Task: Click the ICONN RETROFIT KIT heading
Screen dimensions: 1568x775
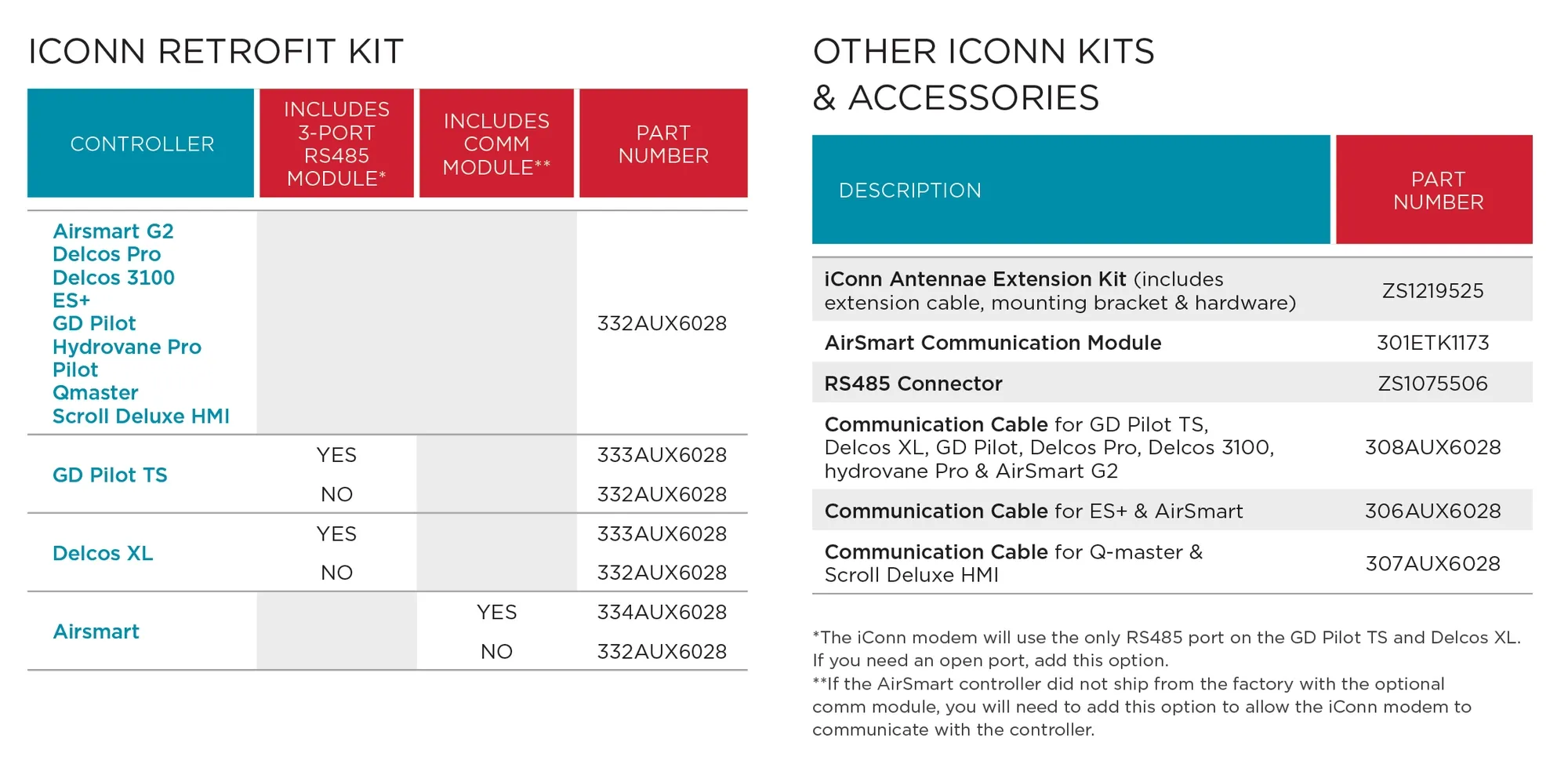Action: (216, 52)
